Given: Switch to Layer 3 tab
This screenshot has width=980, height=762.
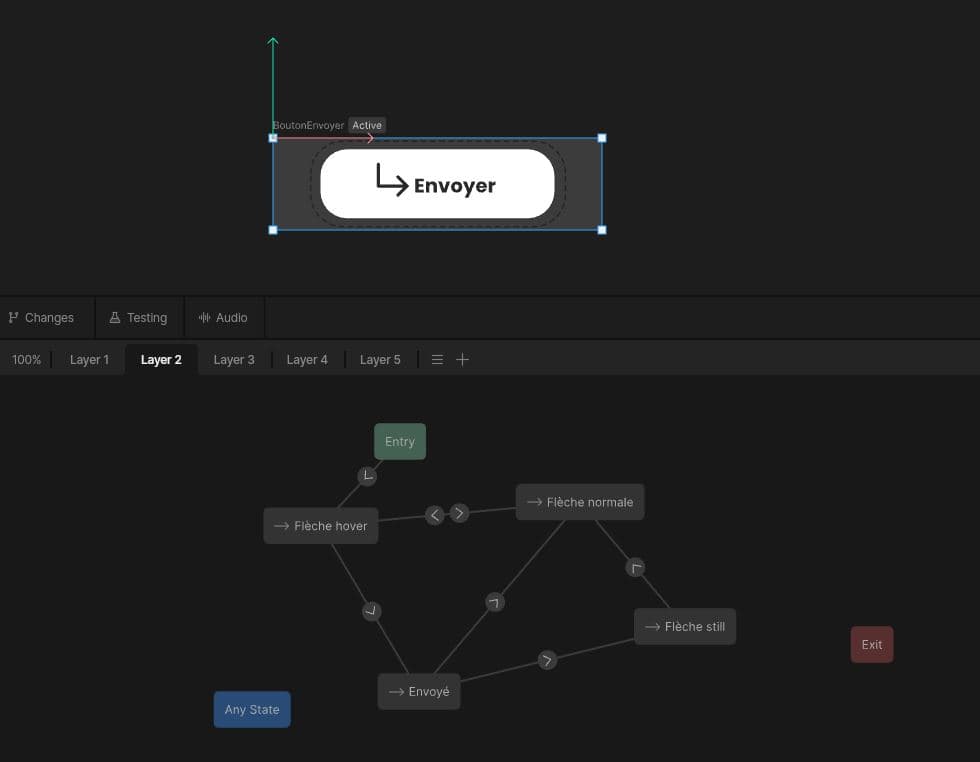Looking at the screenshot, I should (234, 360).
